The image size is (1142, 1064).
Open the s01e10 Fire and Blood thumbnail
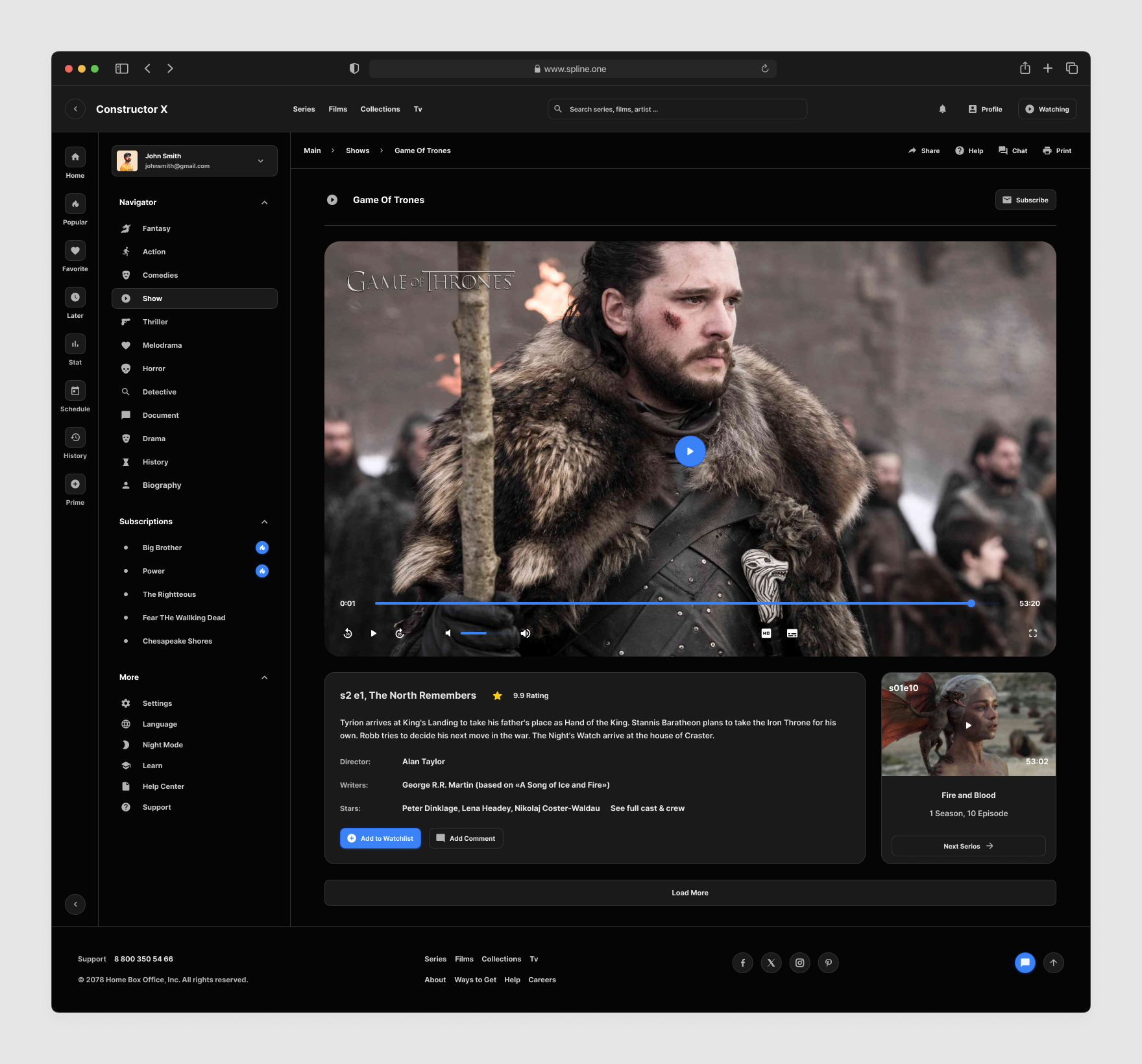click(969, 724)
